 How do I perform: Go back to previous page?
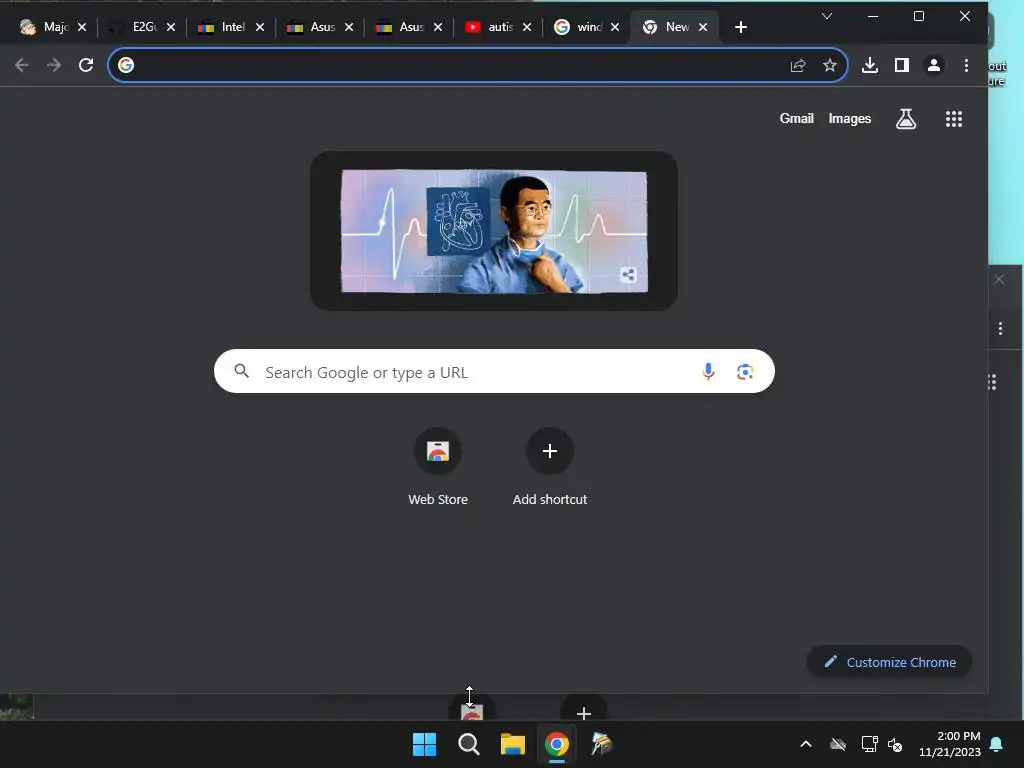(x=22, y=65)
